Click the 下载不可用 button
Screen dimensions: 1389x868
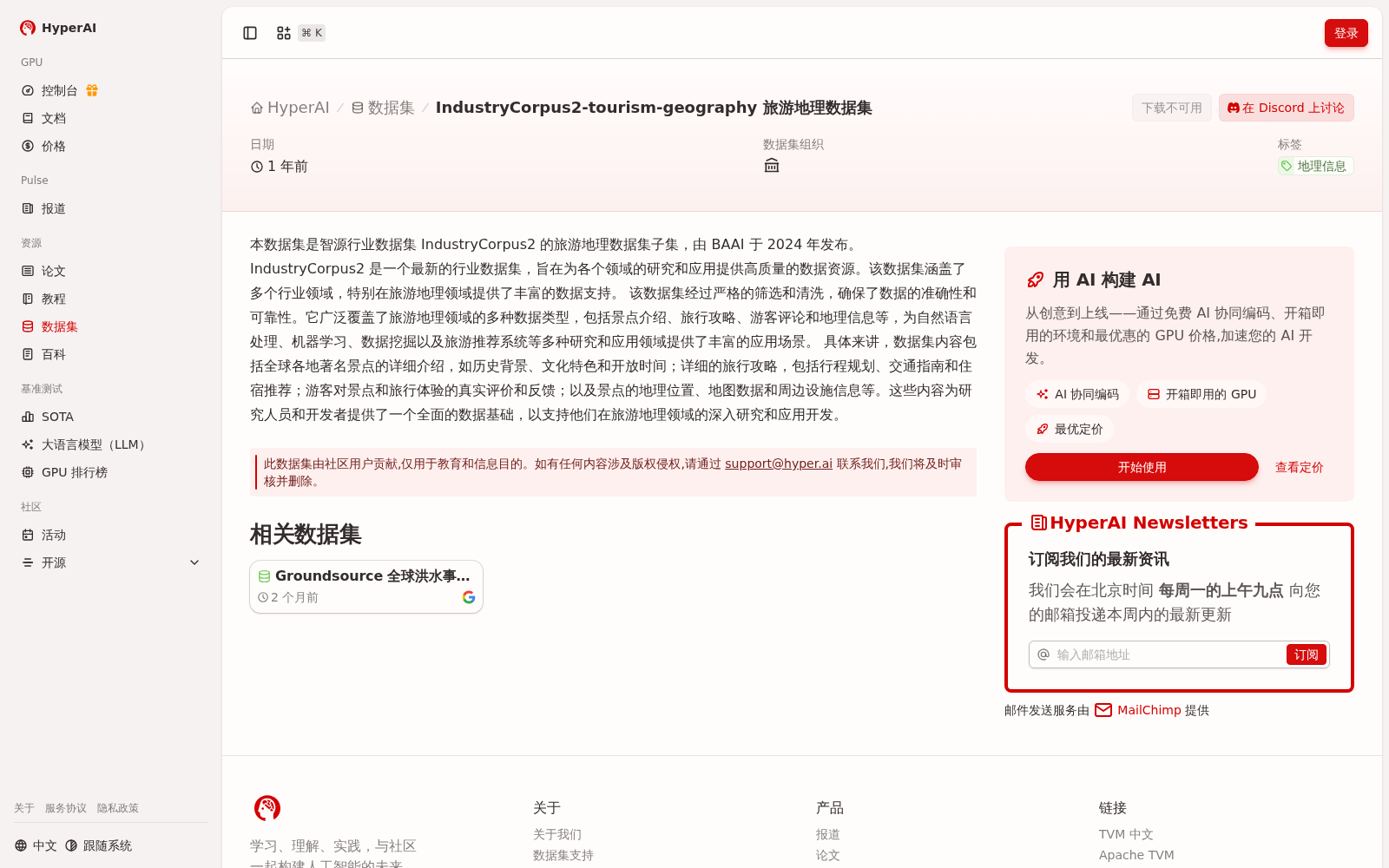(1172, 108)
